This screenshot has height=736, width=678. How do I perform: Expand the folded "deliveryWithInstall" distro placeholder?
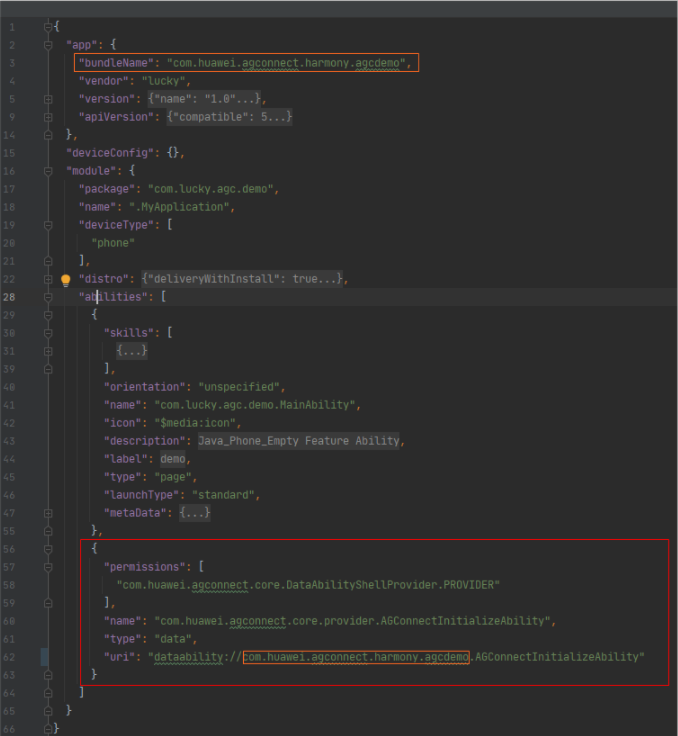tap(244, 279)
